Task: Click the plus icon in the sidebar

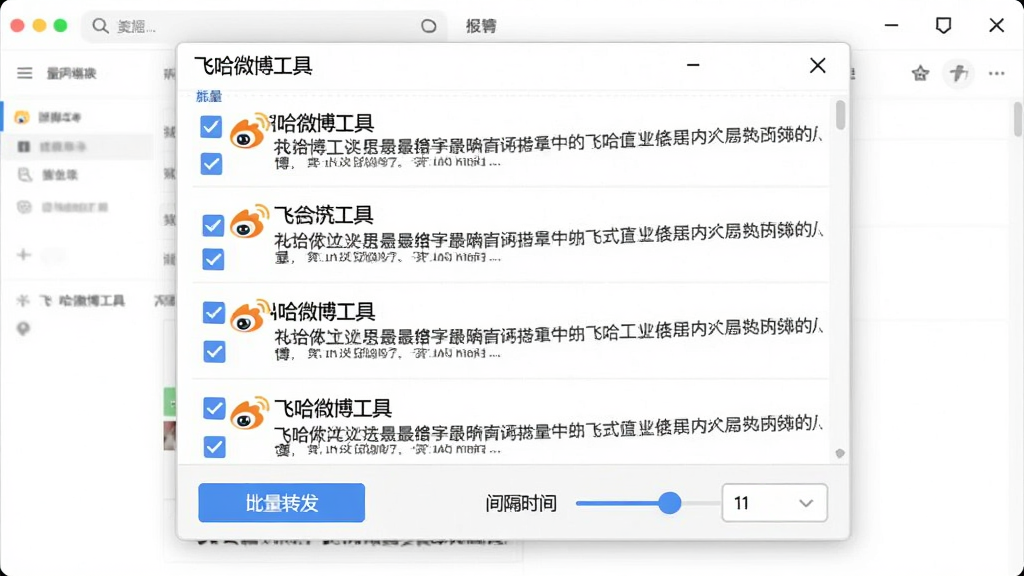Action: point(24,254)
